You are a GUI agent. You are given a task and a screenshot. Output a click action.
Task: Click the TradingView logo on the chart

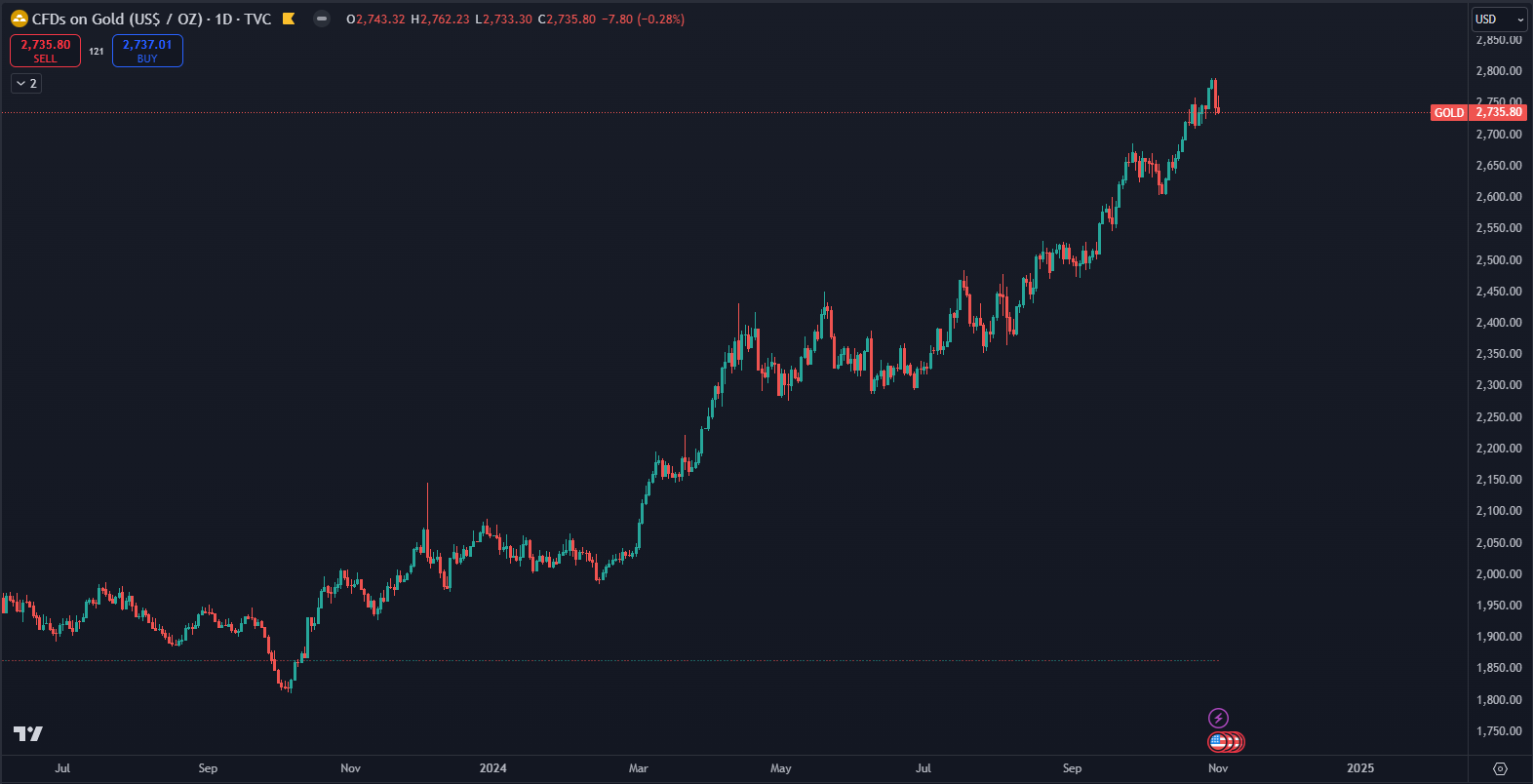(x=28, y=733)
